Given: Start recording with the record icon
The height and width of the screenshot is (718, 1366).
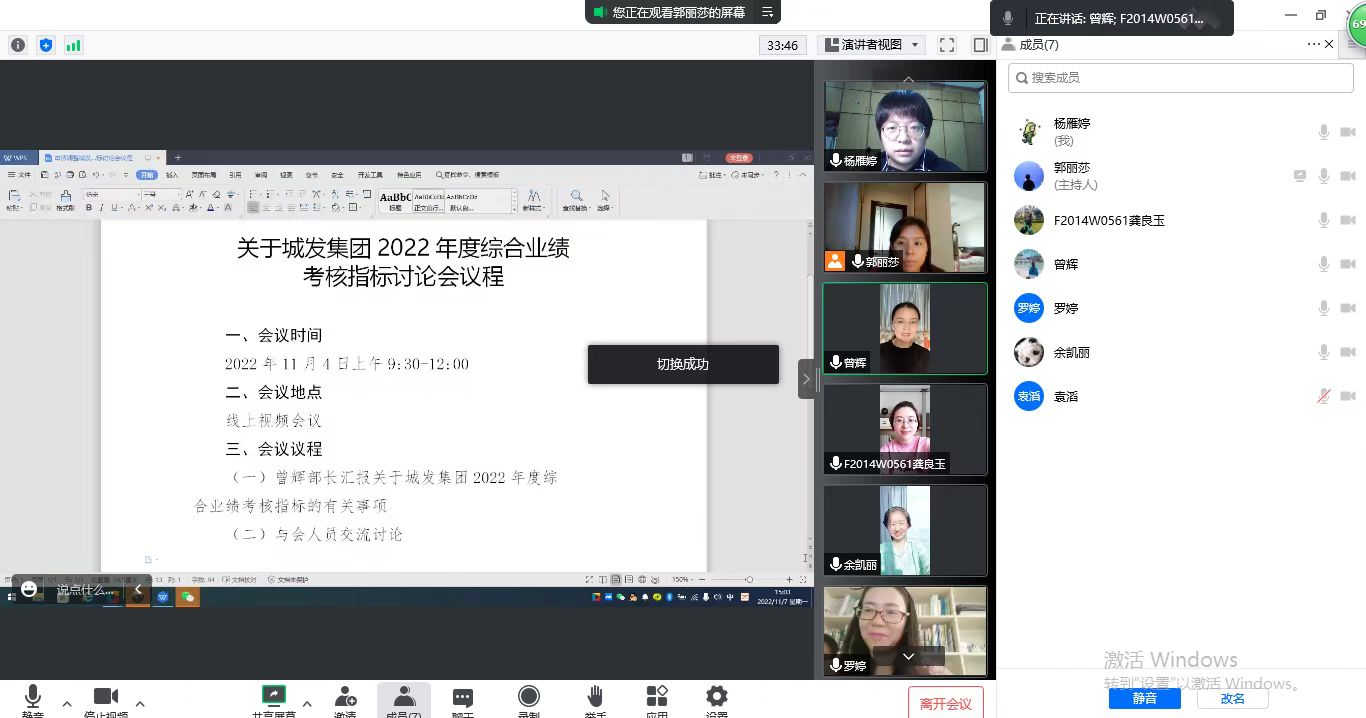Looking at the screenshot, I should pos(529,697).
